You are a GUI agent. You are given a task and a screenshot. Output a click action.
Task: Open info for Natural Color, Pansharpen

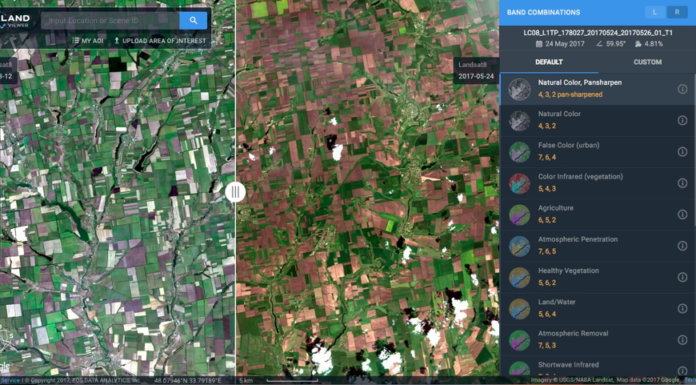click(682, 89)
